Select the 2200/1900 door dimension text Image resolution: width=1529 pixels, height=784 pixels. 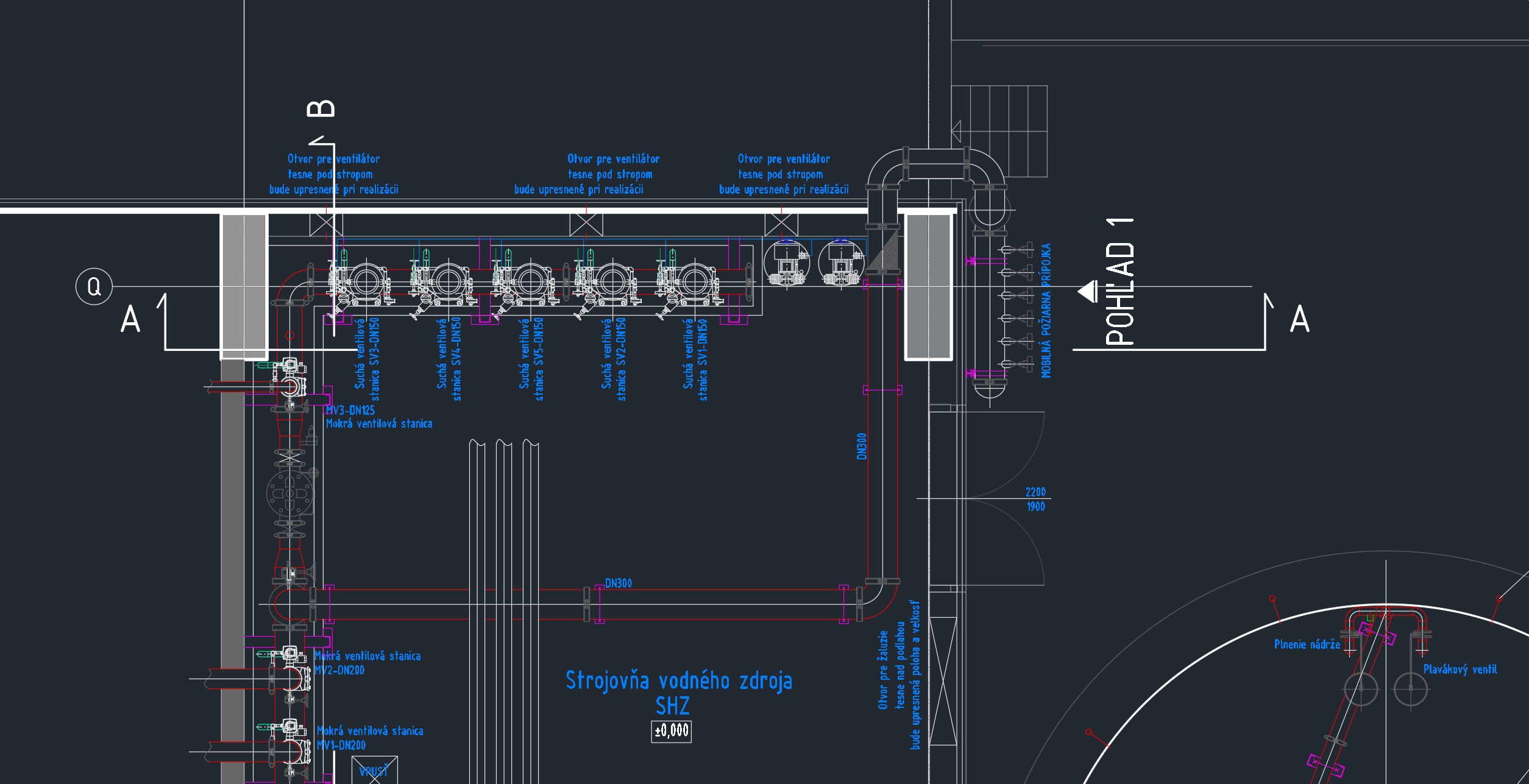pyautogui.click(x=1035, y=499)
